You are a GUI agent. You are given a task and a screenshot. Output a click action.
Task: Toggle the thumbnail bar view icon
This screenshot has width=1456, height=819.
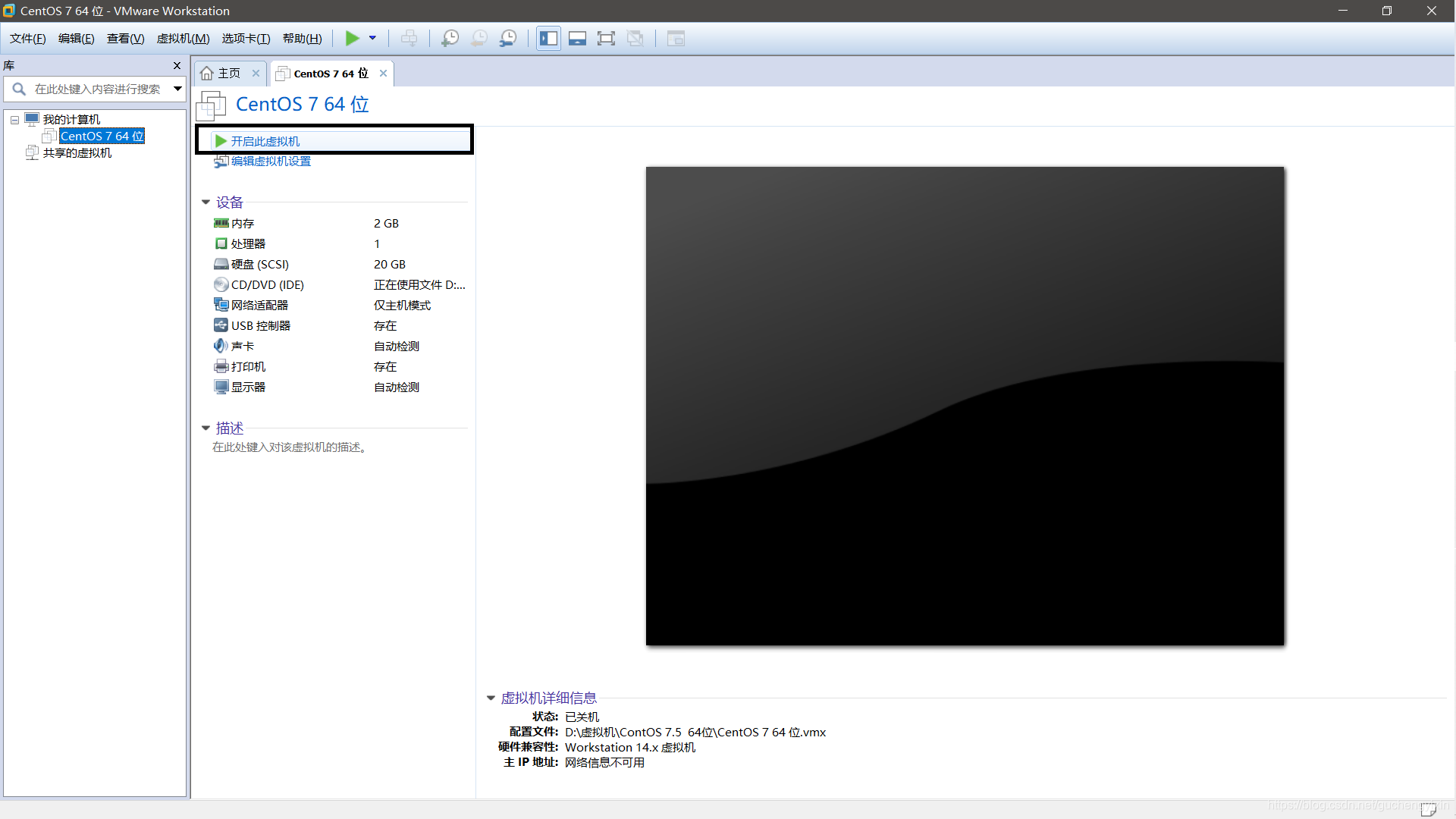point(577,38)
